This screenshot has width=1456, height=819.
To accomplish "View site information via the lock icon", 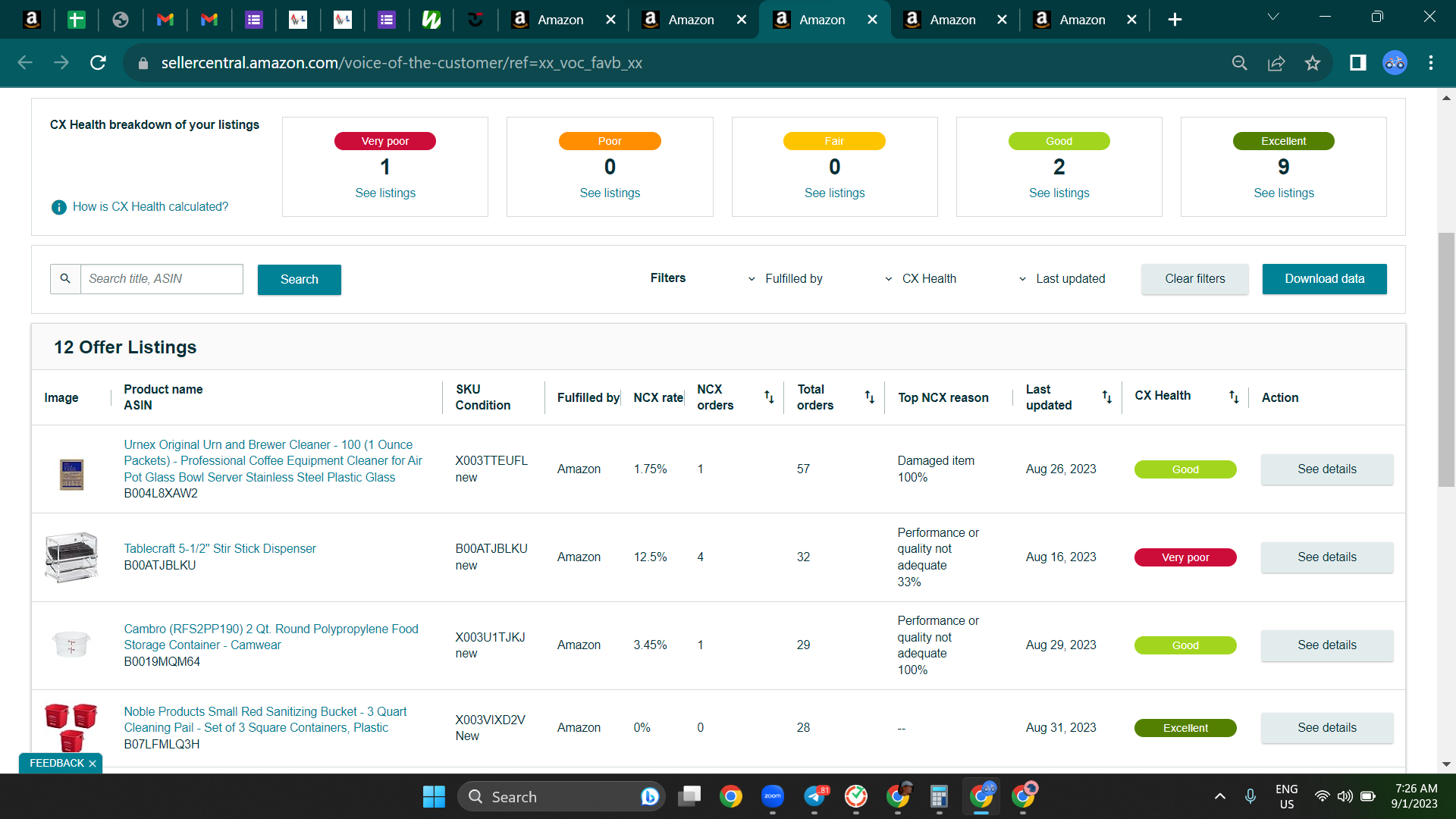I will (143, 63).
